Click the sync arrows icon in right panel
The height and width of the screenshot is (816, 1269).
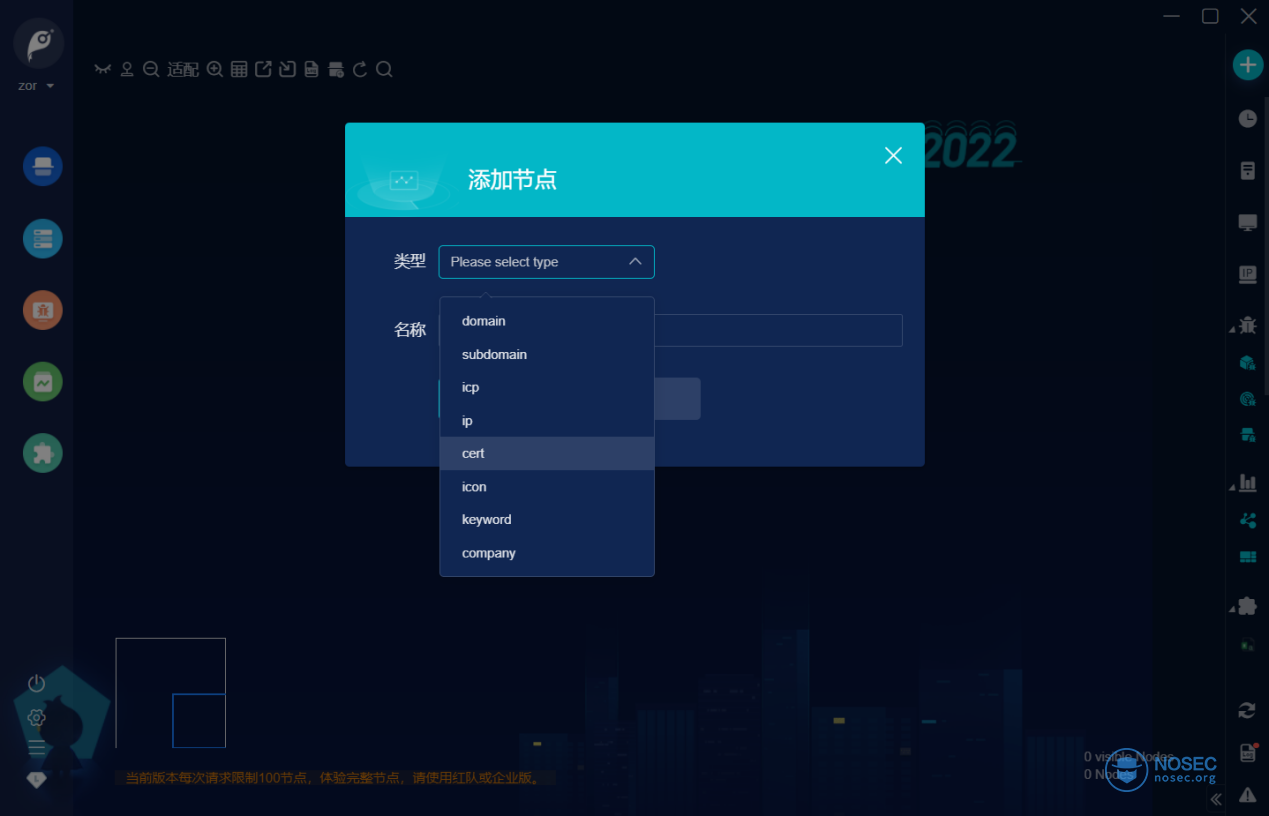pos(1247,710)
